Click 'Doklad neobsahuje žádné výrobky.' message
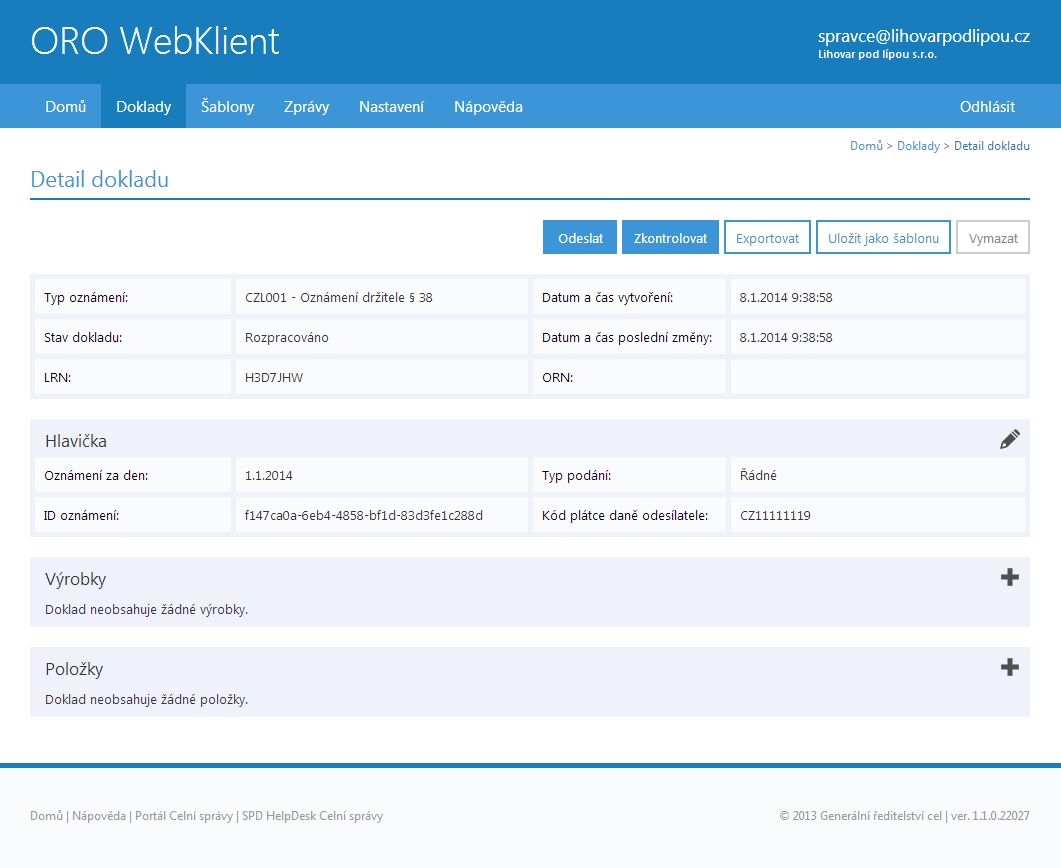Screen dimensions: 1061x868 click(x=146, y=610)
